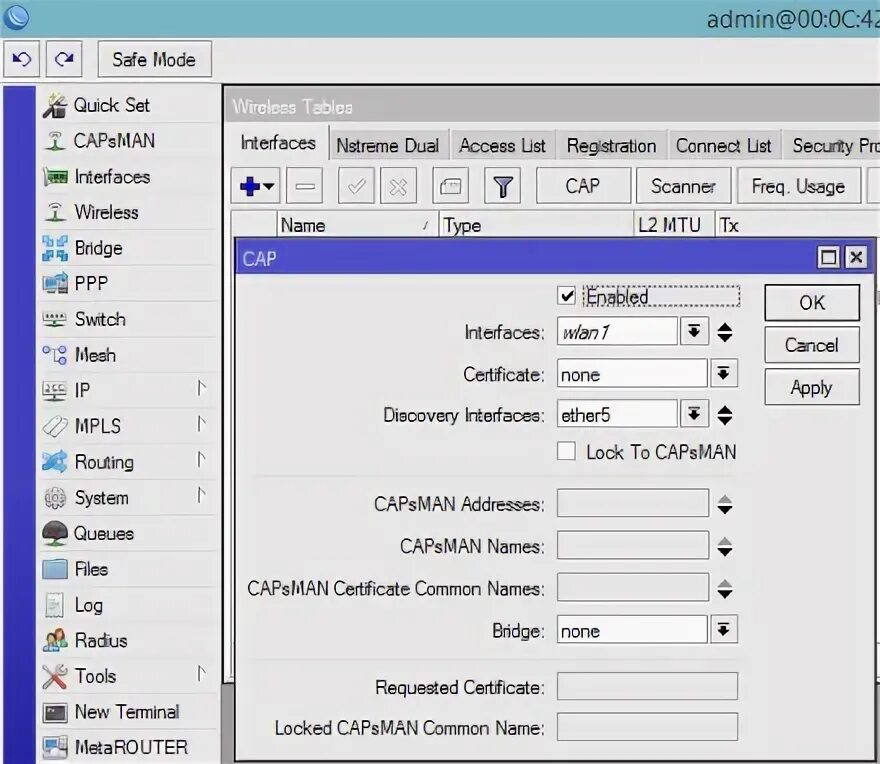Viewport: 880px width, 764px height.
Task: Click Cancel in the CAP dialog
Action: [x=812, y=345]
